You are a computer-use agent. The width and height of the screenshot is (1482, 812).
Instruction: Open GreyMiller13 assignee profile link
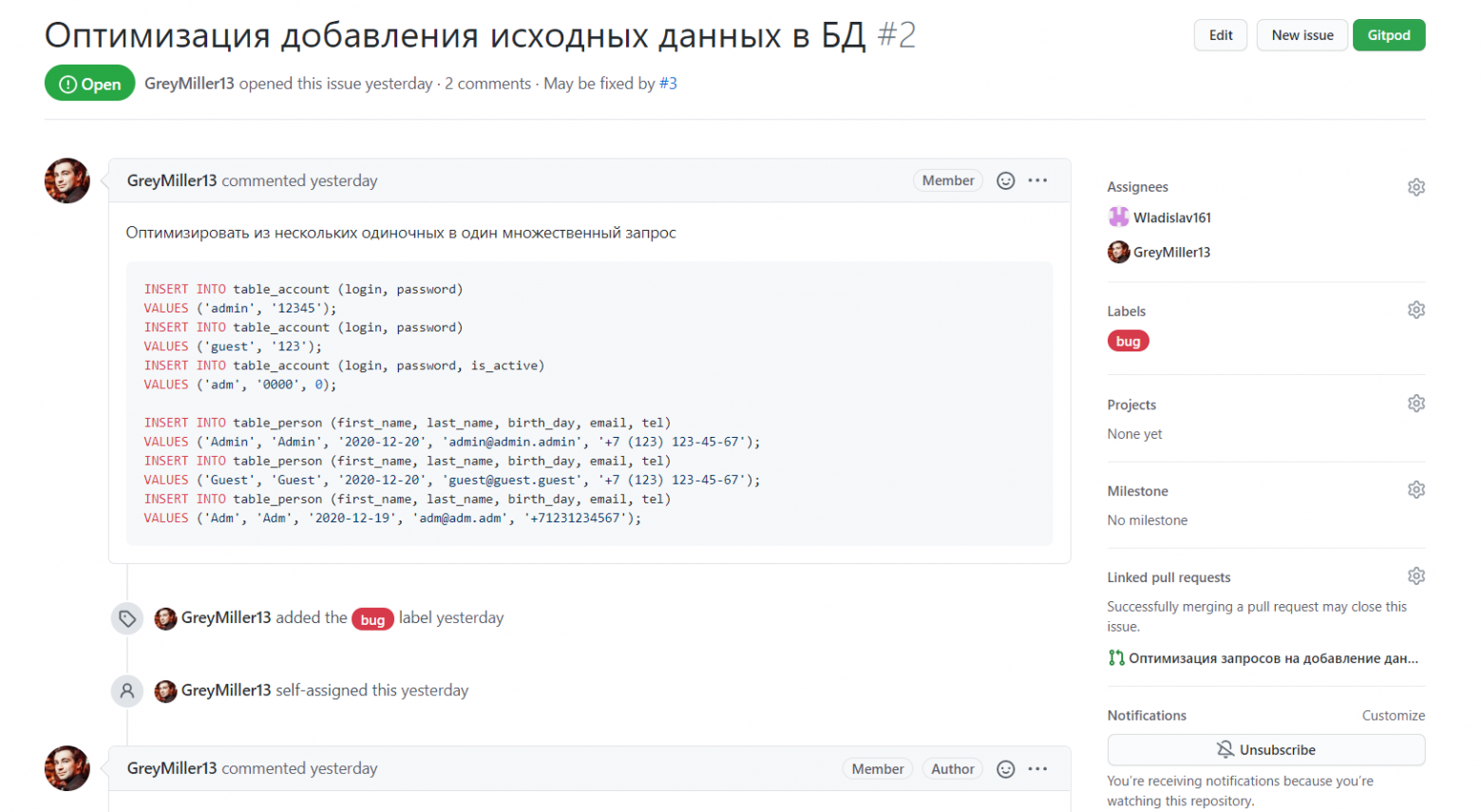click(x=1171, y=252)
